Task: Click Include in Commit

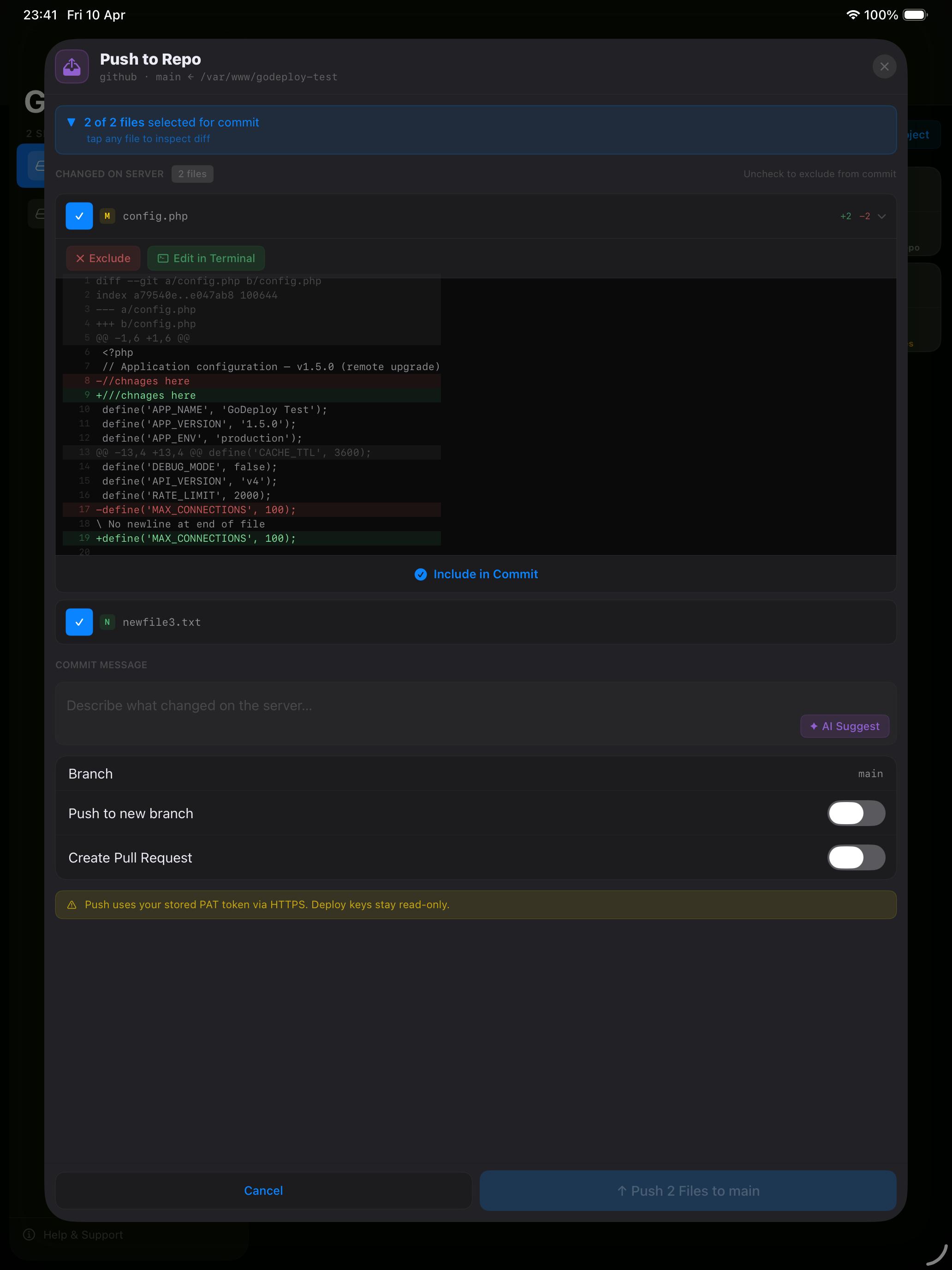Action: point(476,574)
